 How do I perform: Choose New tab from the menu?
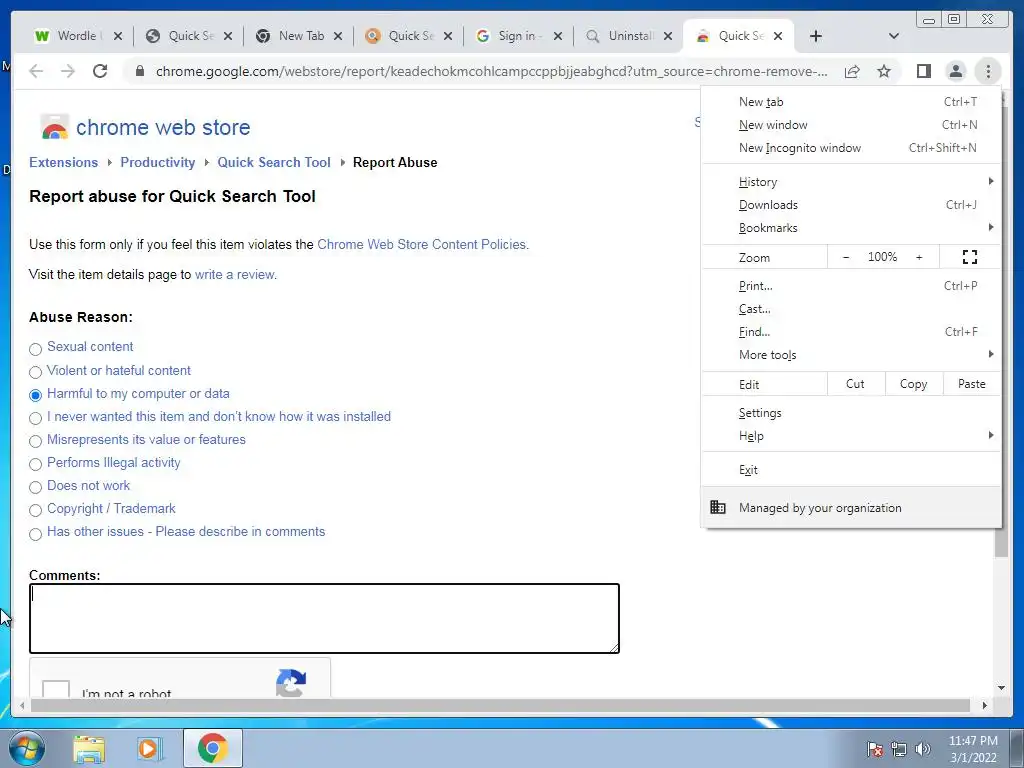851,102
